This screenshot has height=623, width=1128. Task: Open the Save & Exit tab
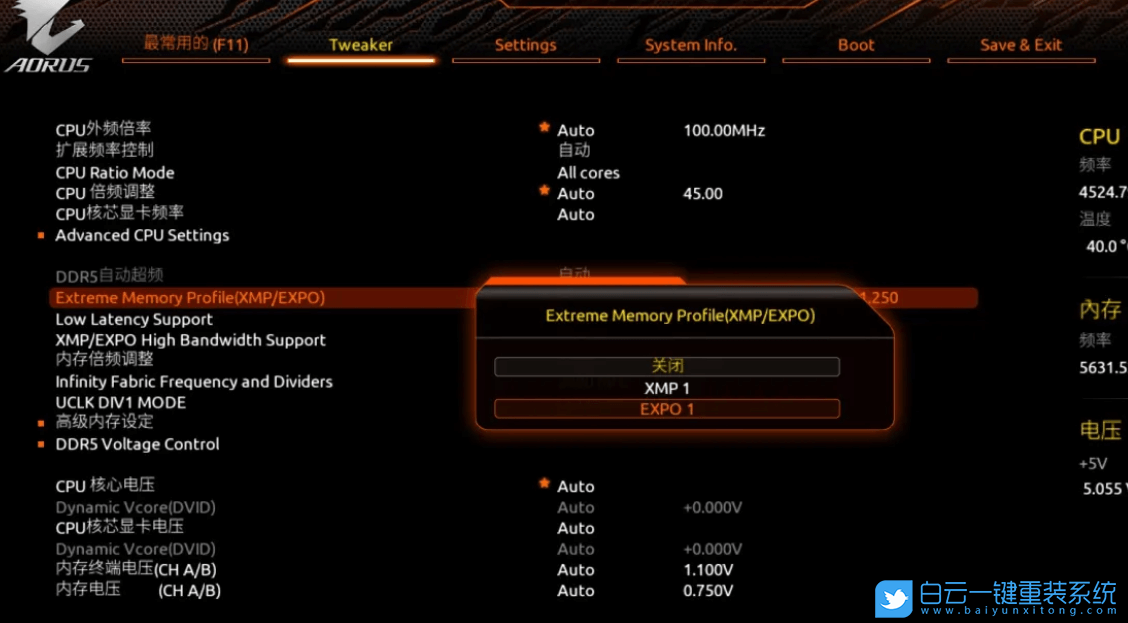point(1021,45)
